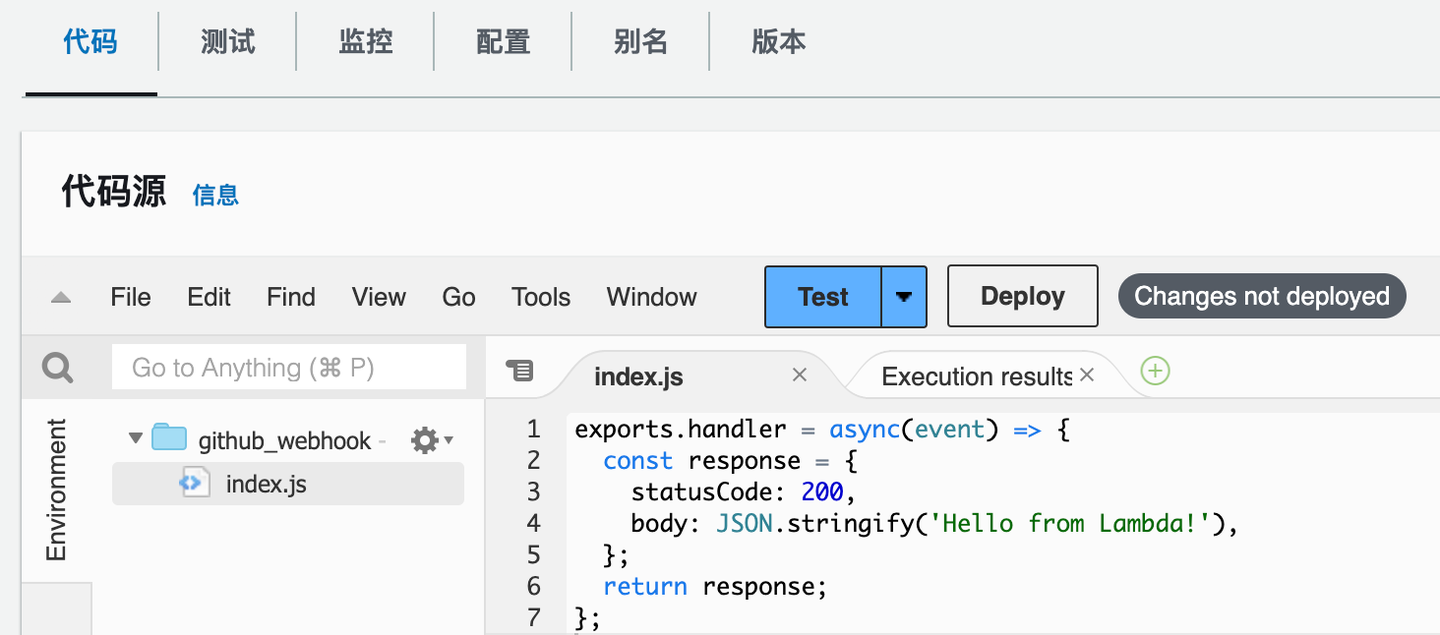
Task: Switch to the 版本 tab
Action: pyautogui.click(x=778, y=42)
